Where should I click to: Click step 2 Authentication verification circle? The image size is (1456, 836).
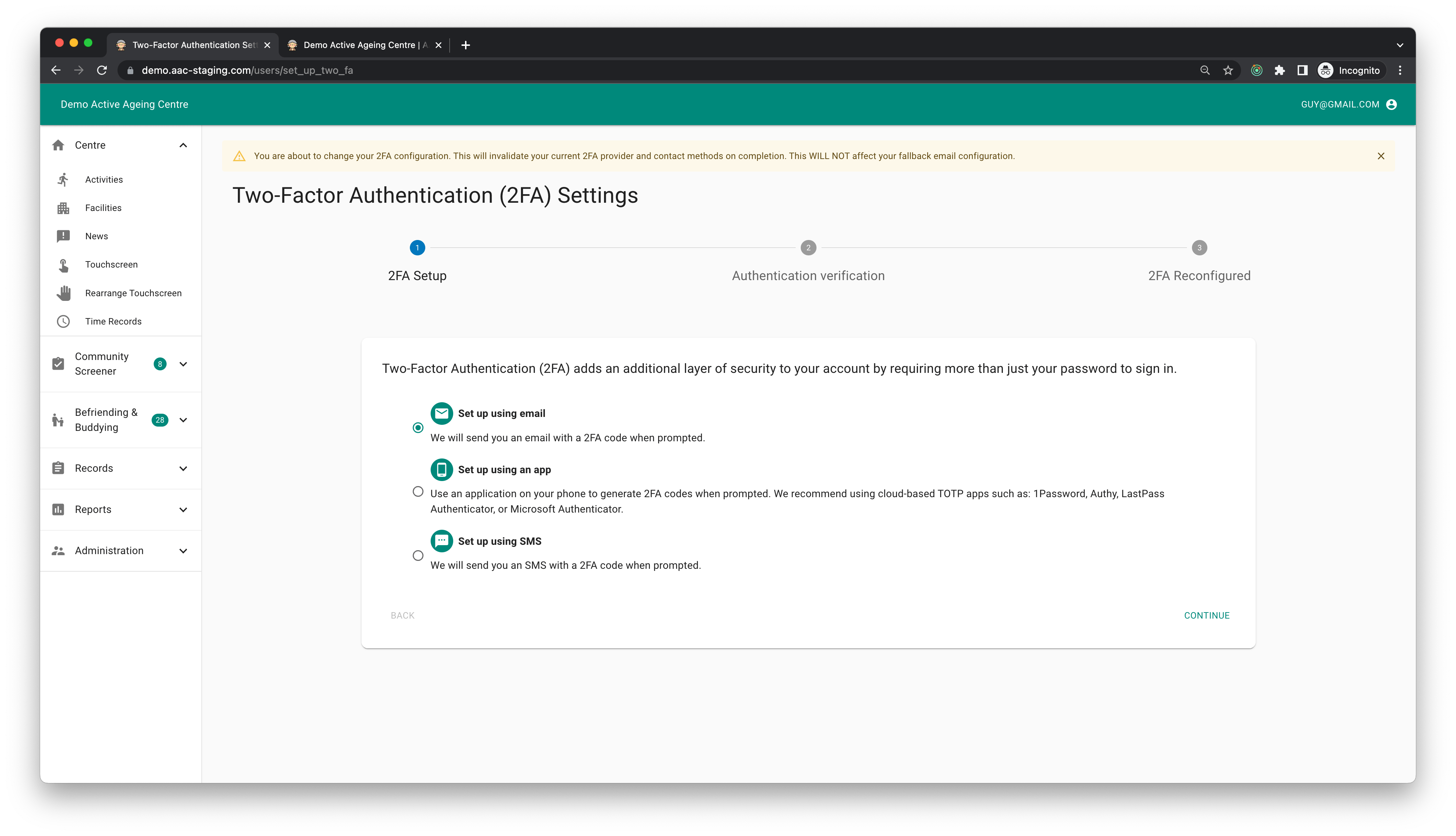[808, 248]
